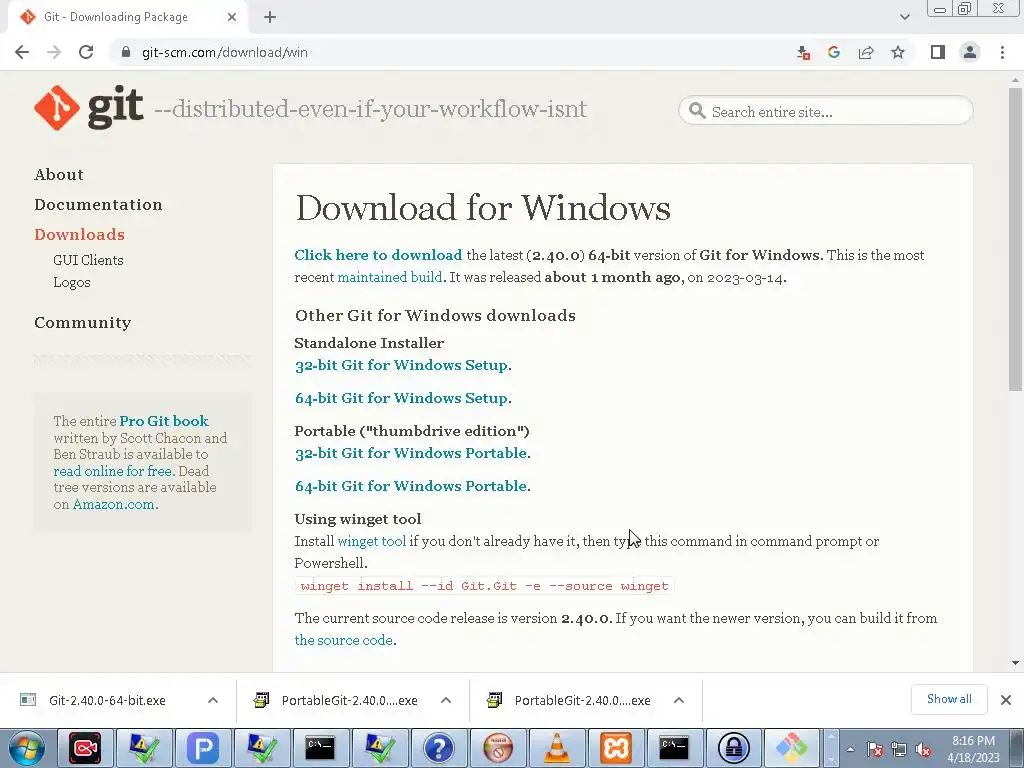Open 'the source code' link
Image resolution: width=1024 pixels, height=768 pixels.
pos(344,640)
